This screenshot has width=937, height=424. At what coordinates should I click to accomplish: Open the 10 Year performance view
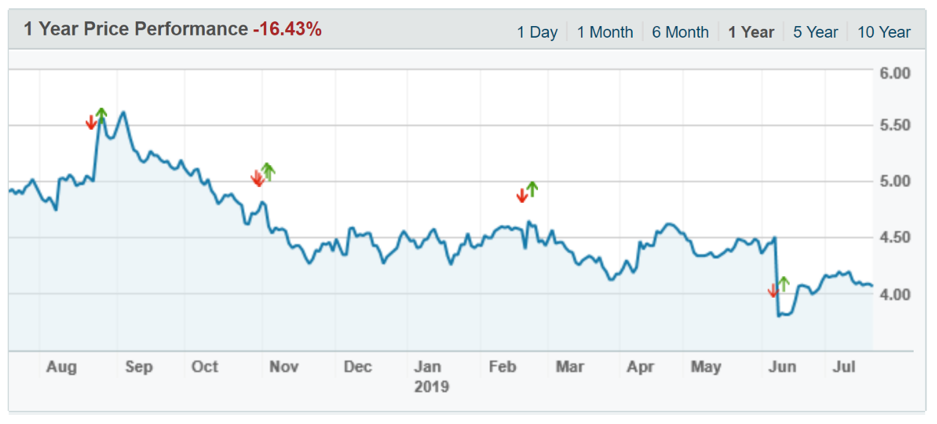(884, 32)
